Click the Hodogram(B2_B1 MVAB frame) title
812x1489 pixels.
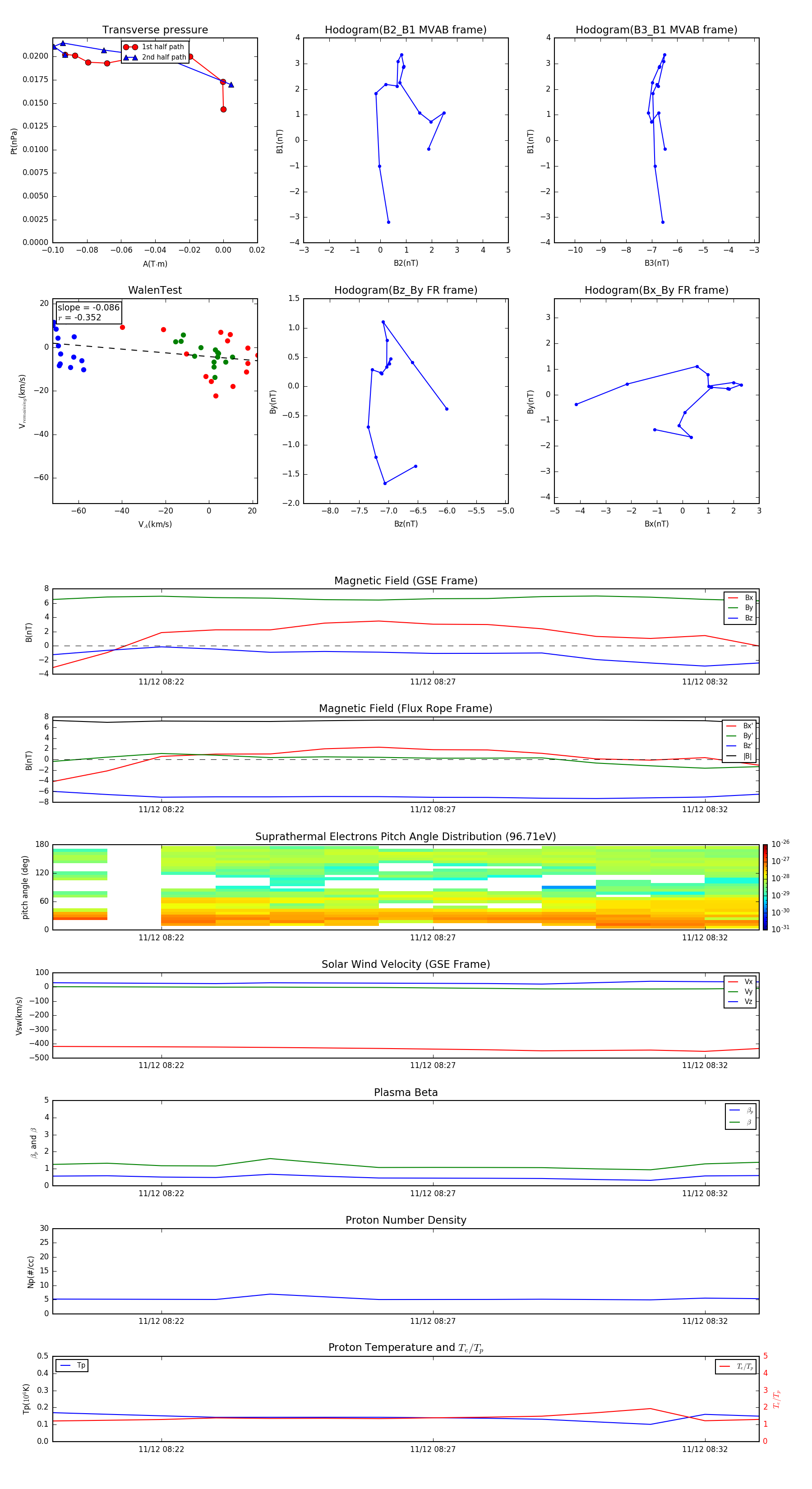tap(406, 29)
